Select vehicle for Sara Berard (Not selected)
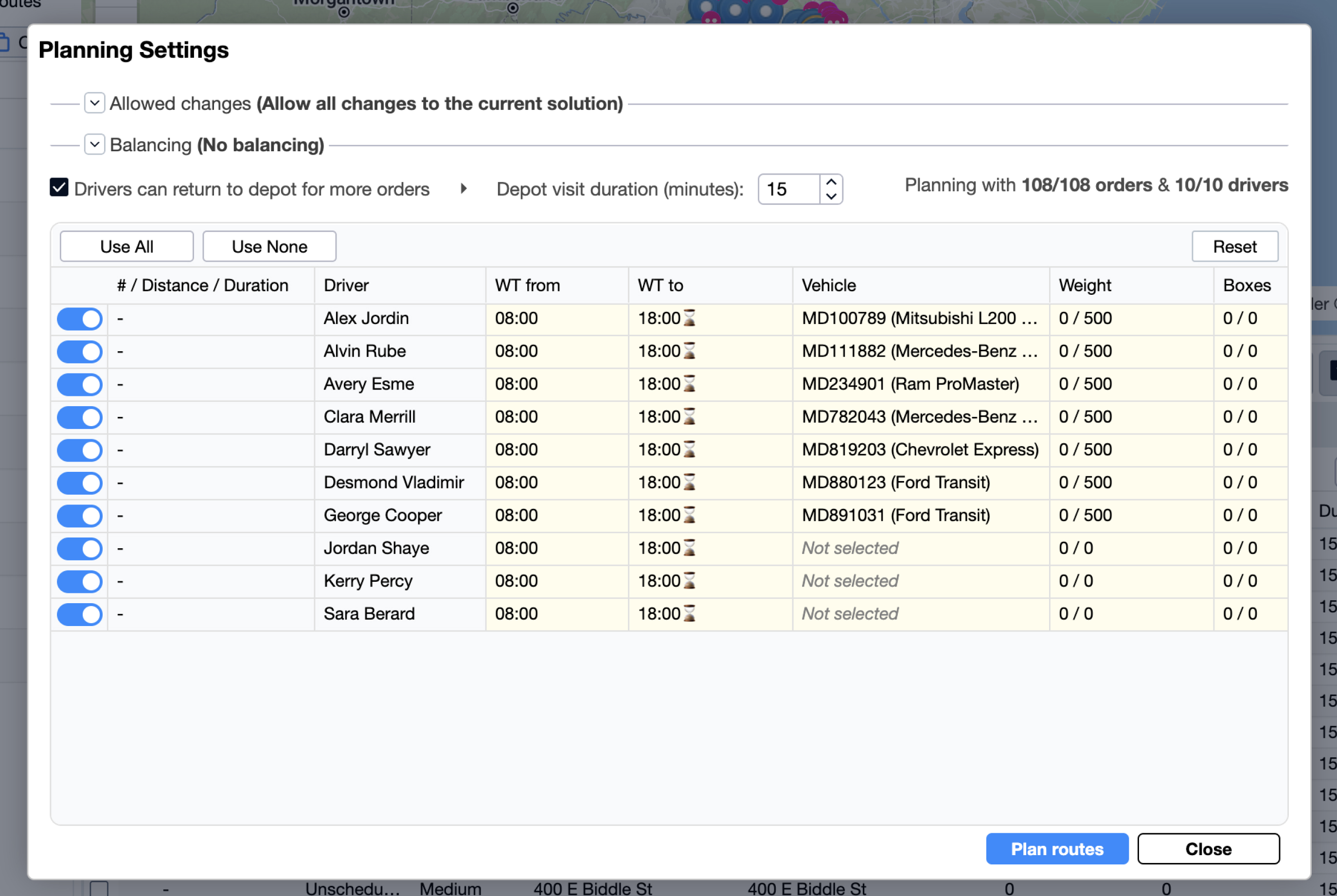This screenshot has height=896, width=1337. [921, 614]
